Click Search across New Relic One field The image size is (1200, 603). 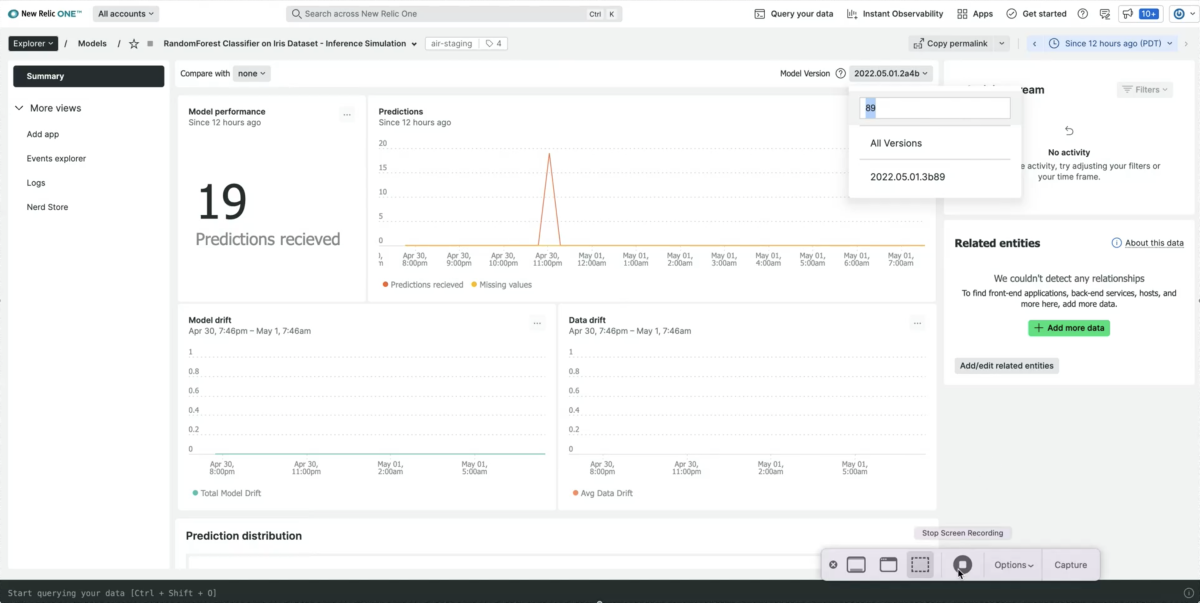[x=455, y=14]
